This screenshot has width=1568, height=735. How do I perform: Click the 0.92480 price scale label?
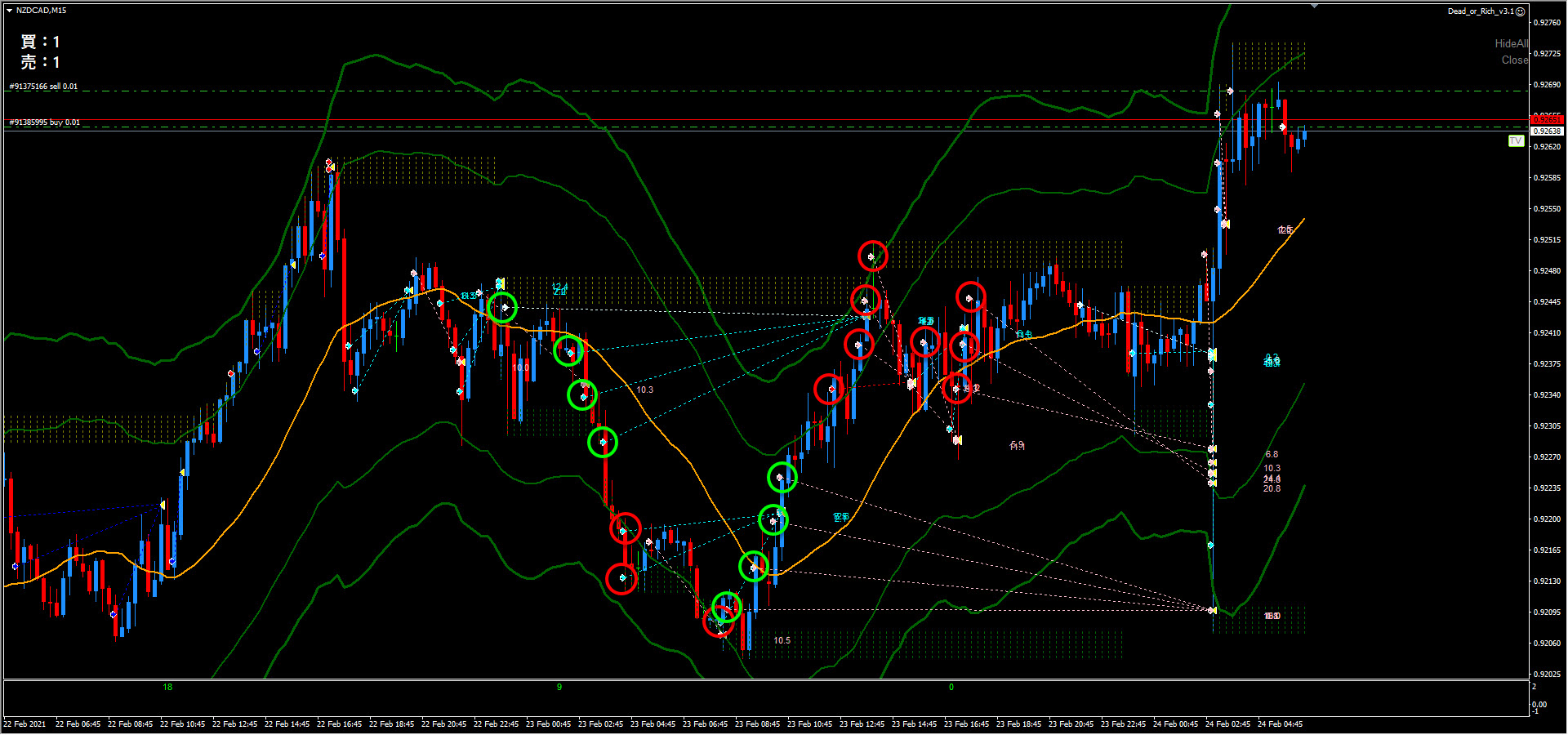pyautogui.click(x=1548, y=271)
